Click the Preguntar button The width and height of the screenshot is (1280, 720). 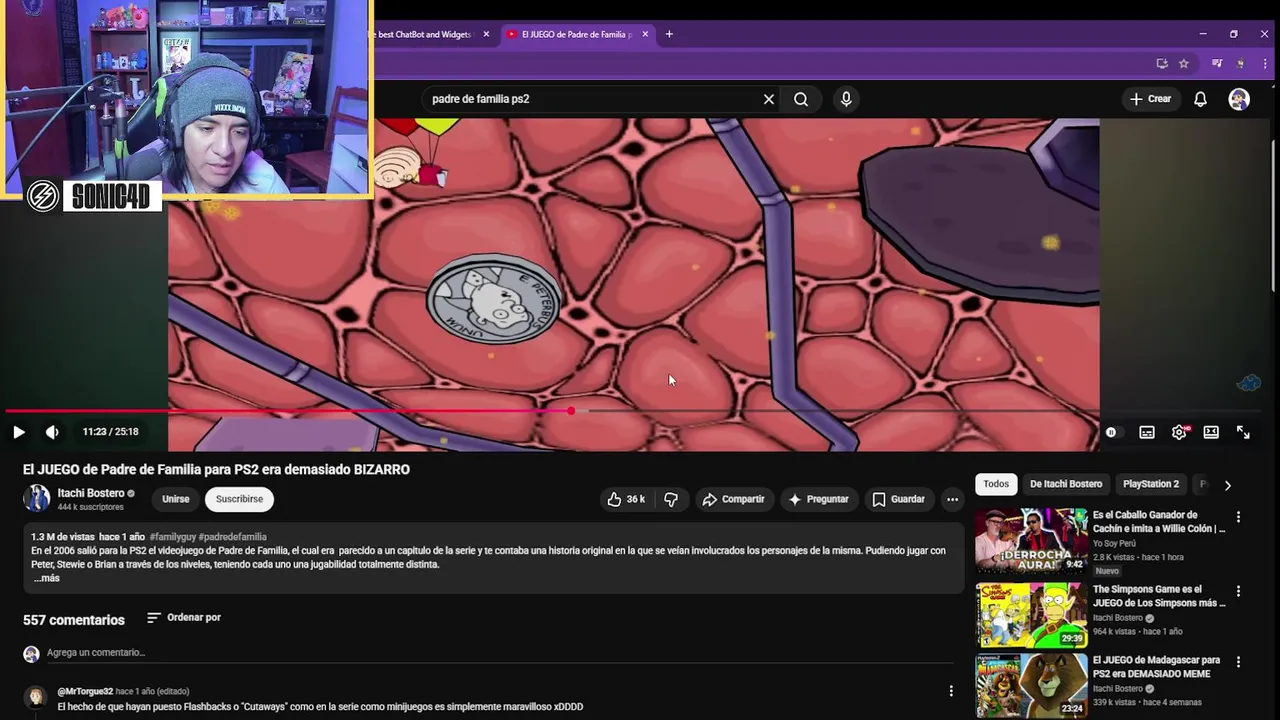818,499
